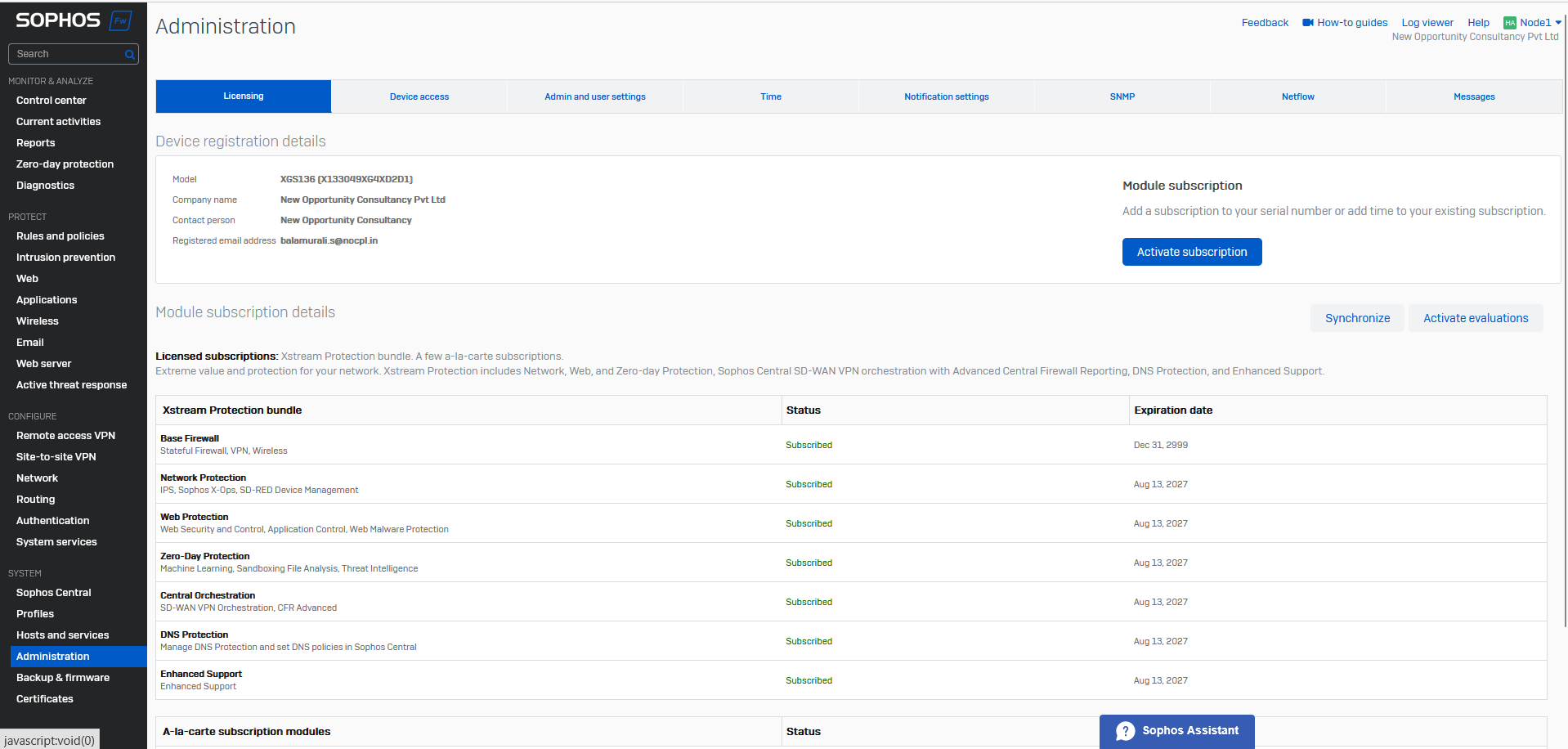Viewport: 1568px width, 749px height.
Task: Open Rules and policies menu item
Action: pos(60,236)
